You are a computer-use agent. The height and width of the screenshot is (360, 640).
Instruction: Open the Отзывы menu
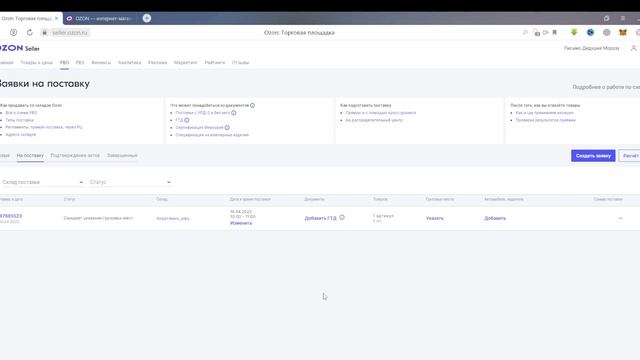(x=240, y=62)
